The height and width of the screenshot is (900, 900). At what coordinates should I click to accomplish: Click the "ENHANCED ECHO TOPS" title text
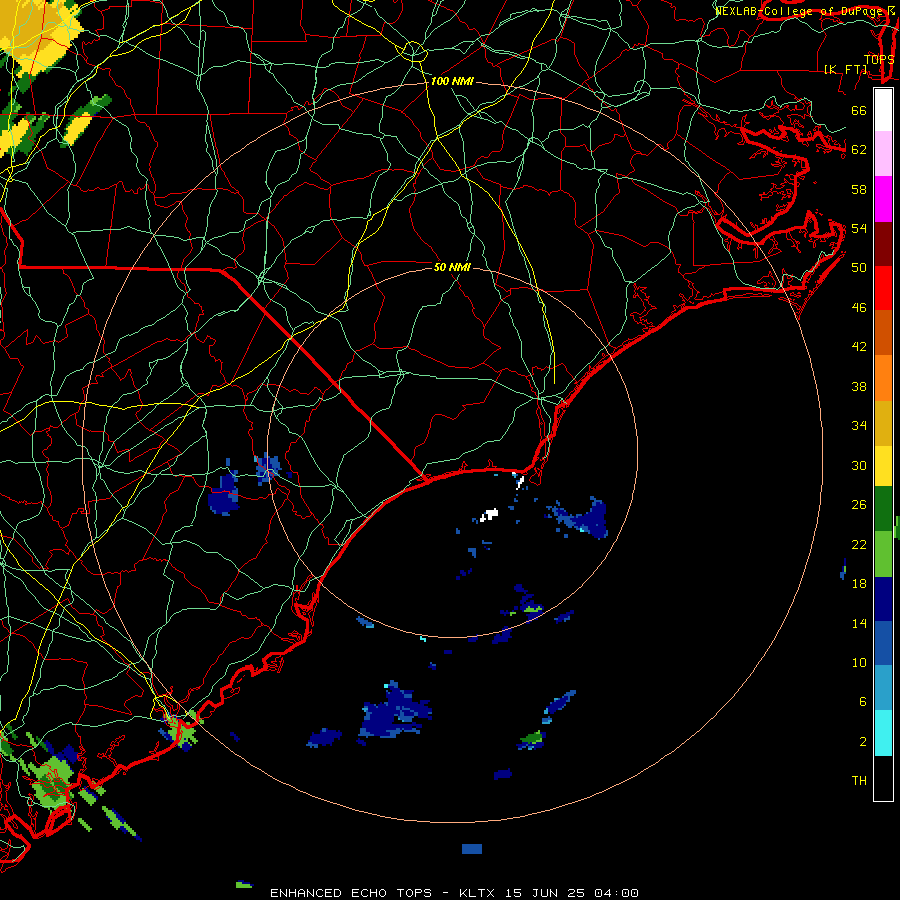pyautogui.click(x=351, y=893)
